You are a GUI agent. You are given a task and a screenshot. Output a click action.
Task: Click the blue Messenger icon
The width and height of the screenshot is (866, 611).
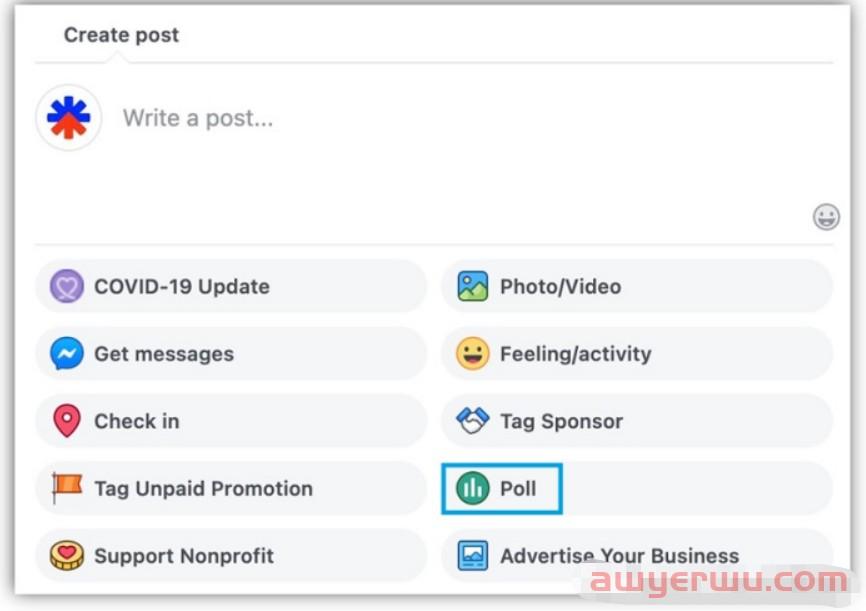[67, 354]
